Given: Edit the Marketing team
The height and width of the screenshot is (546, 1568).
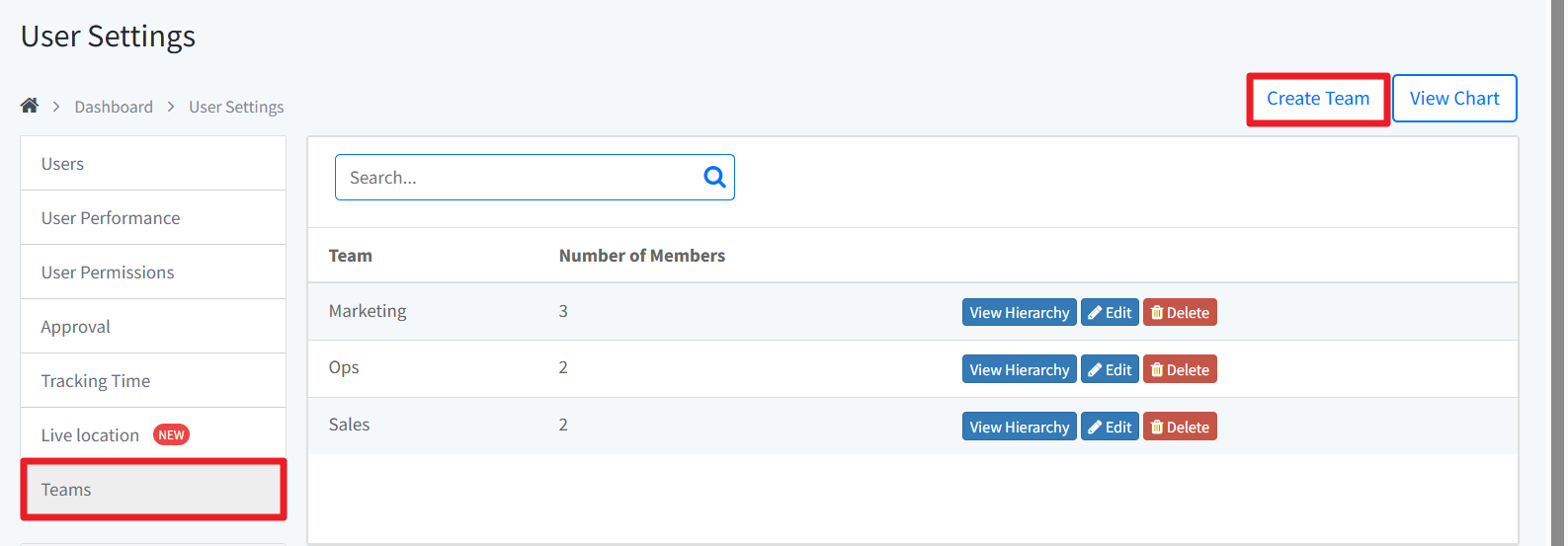Looking at the screenshot, I should click(x=1110, y=313).
